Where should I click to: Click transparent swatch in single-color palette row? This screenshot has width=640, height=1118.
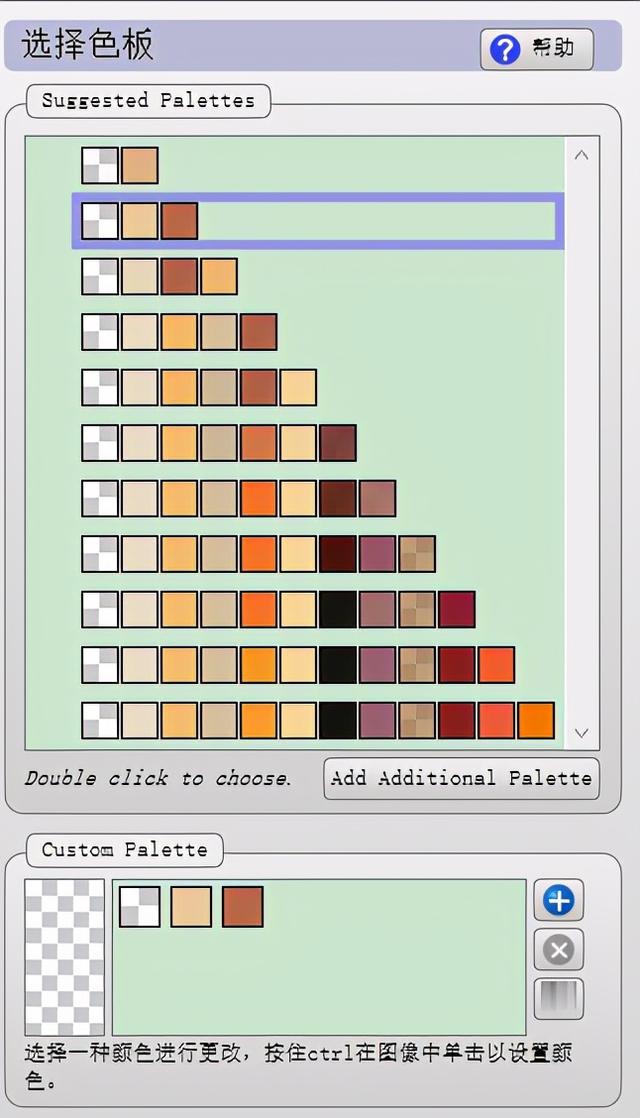click(x=100, y=165)
